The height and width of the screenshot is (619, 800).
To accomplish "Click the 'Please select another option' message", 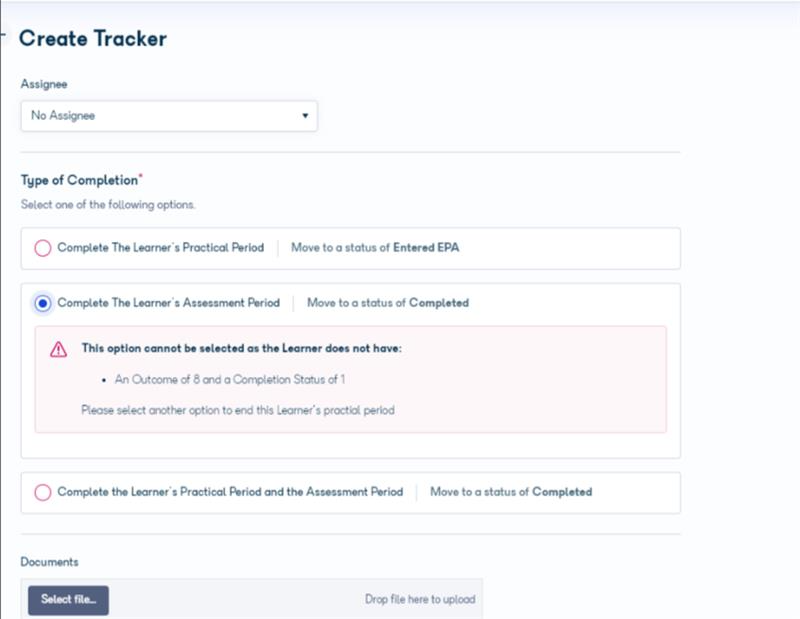I will coord(238,410).
